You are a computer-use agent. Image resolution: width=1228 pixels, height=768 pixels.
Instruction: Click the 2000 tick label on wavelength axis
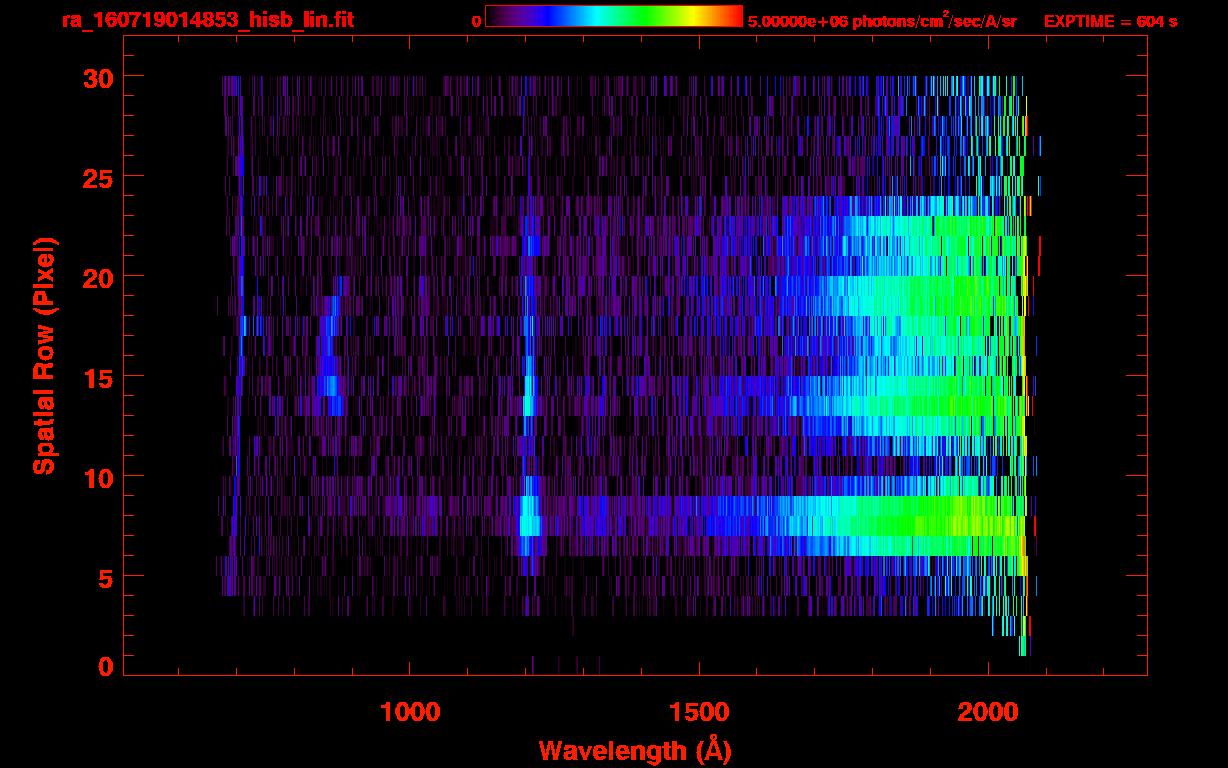(989, 712)
